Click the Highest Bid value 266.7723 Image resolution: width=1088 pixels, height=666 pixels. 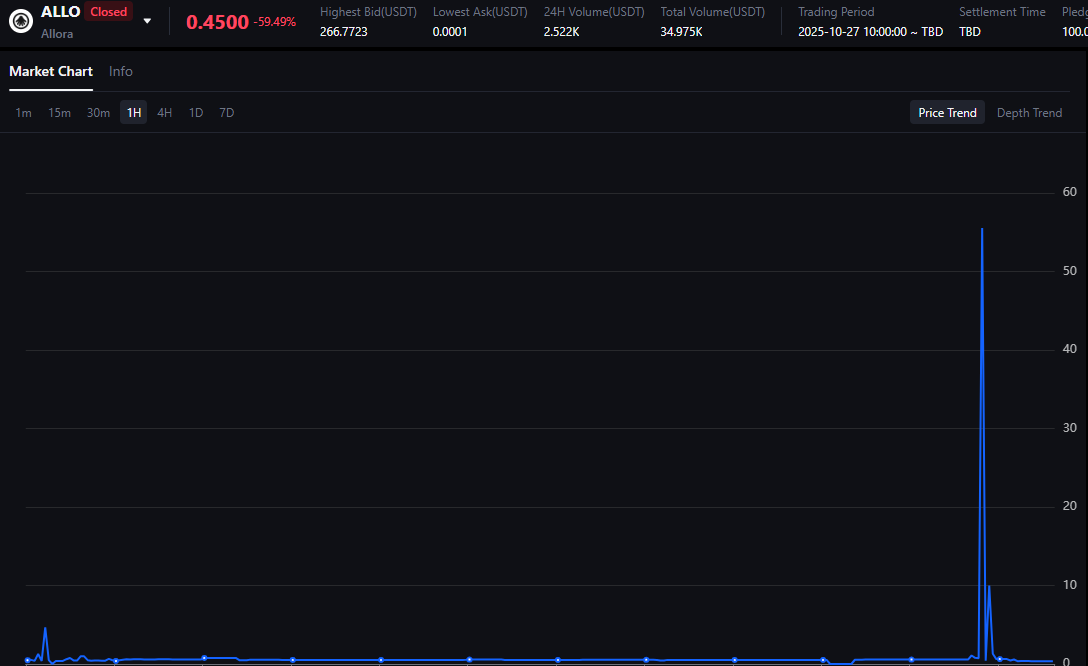(344, 32)
